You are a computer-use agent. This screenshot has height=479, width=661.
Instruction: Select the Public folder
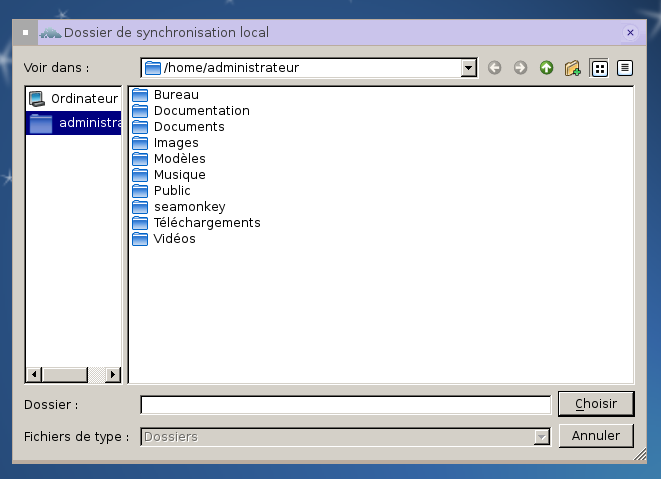[x=161, y=191]
